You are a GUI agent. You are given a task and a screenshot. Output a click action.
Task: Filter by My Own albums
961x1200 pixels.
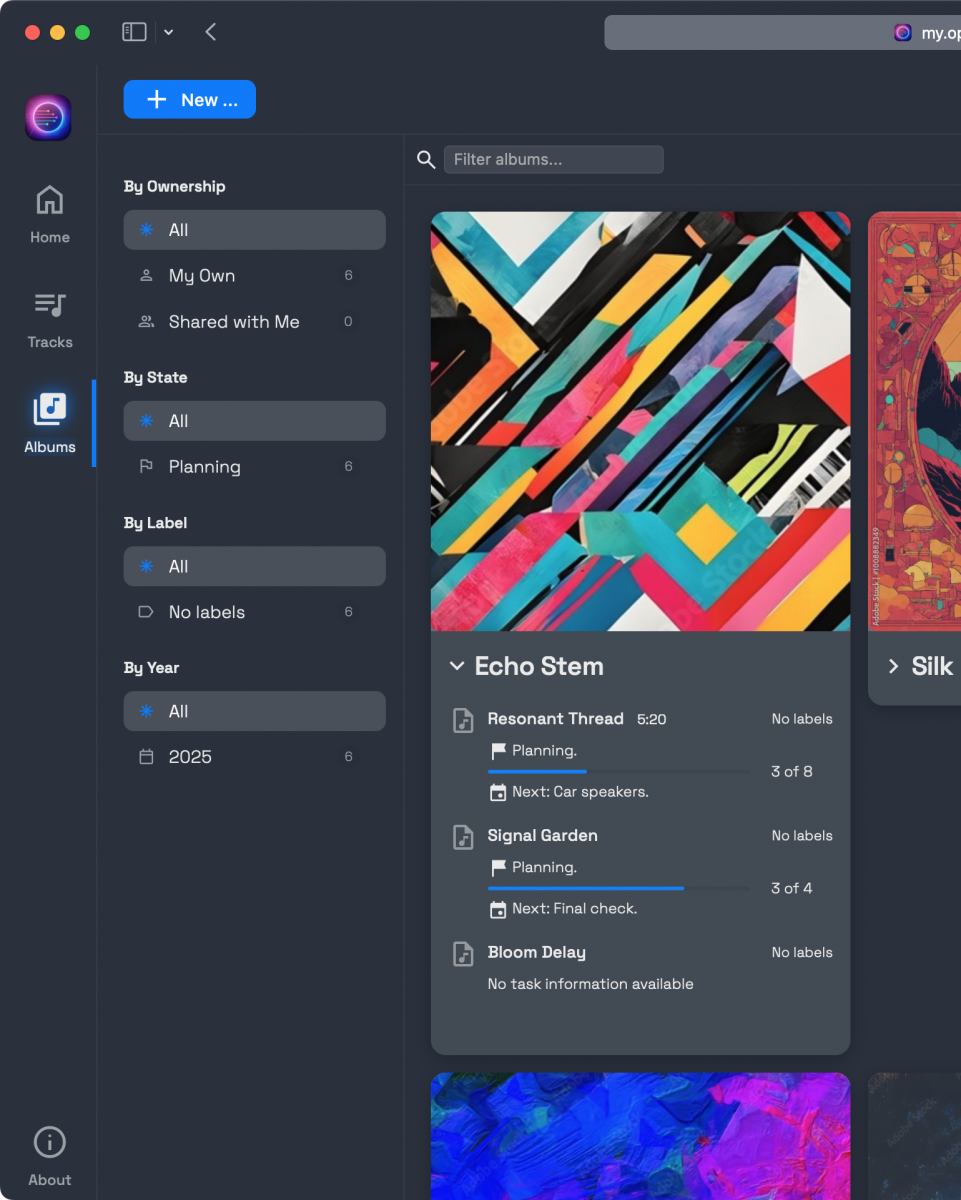[255, 276]
